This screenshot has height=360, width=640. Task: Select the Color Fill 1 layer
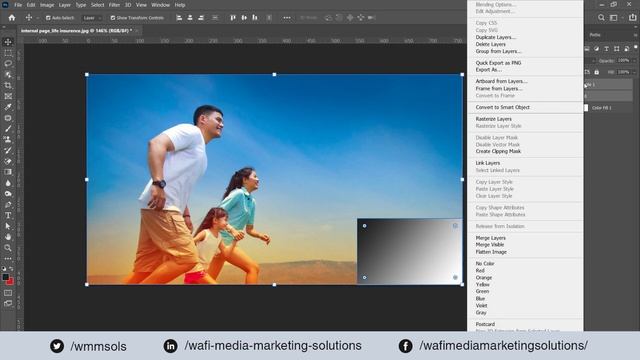coord(609,108)
